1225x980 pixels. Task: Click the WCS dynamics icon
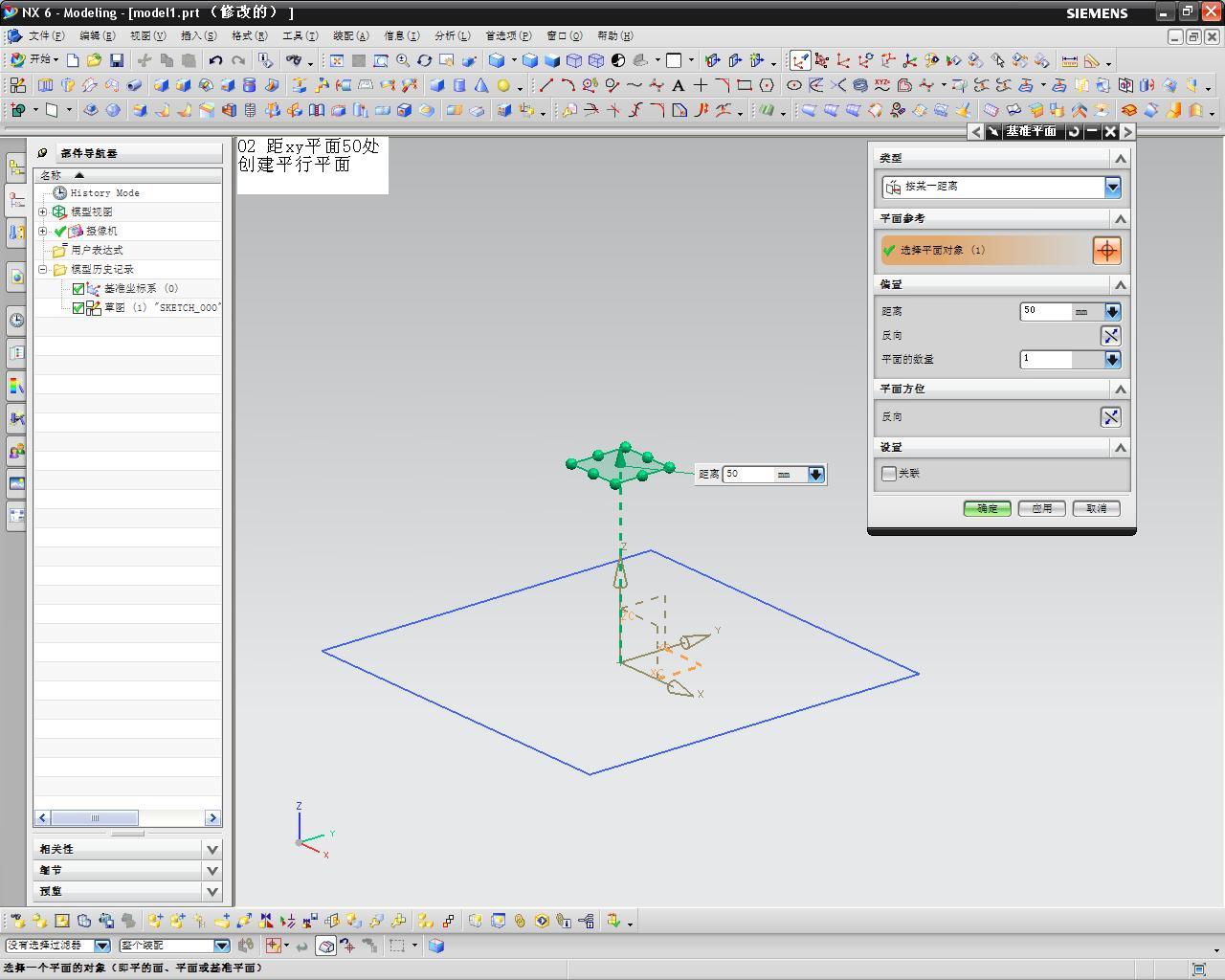tap(821, 60)
